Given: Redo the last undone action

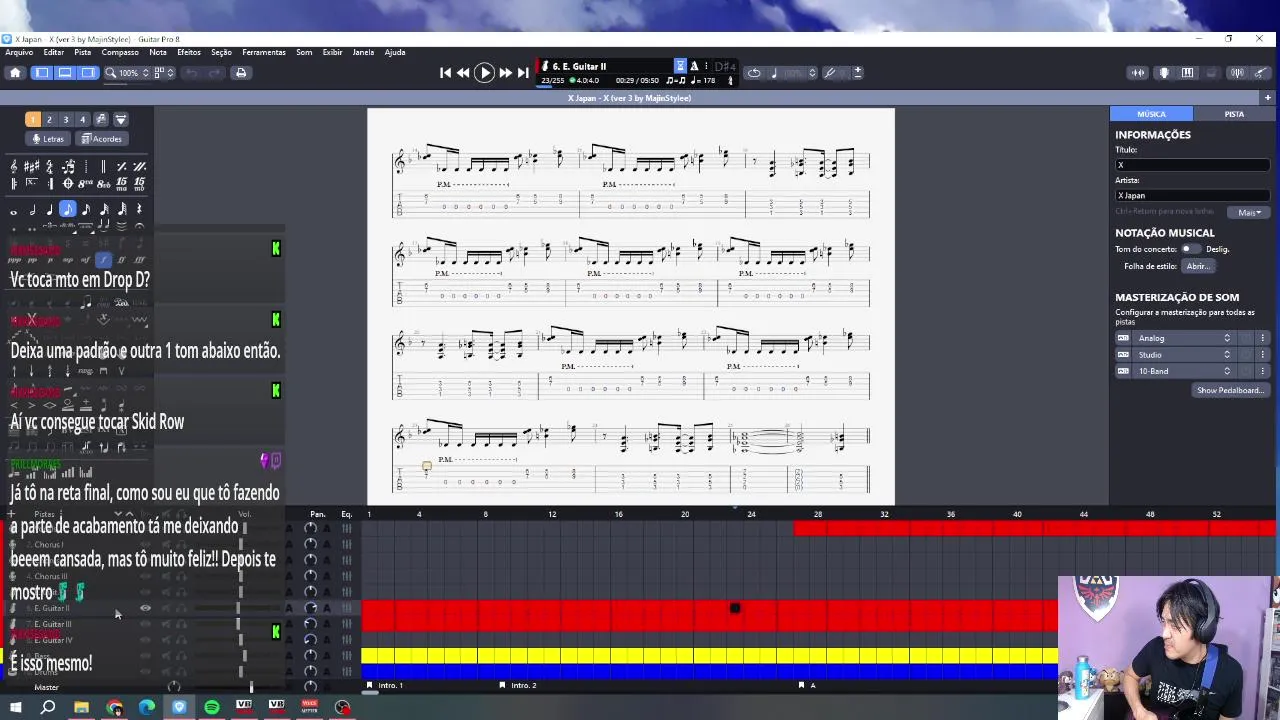Looking at the screenshot, I should [x=215, y=73].
